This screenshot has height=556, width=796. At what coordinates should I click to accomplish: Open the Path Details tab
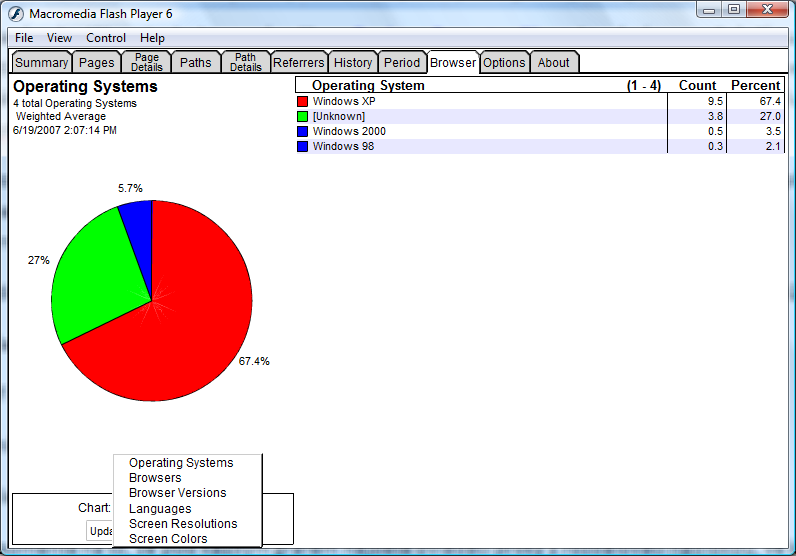pyautogui.click(x=246, y=62)
